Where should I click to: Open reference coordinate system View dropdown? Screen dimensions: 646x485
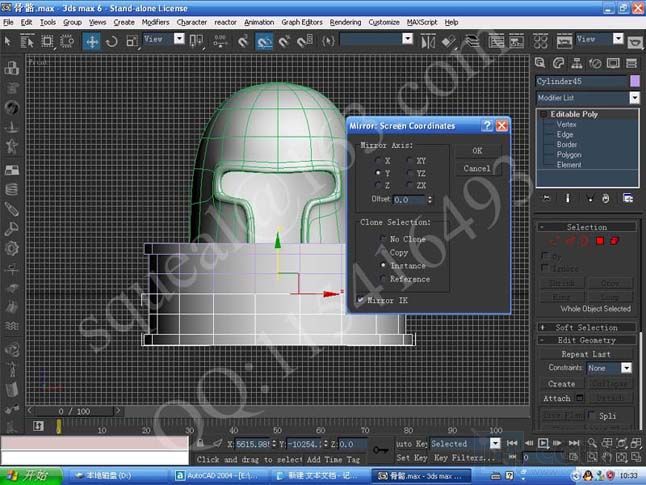[179, 39]
